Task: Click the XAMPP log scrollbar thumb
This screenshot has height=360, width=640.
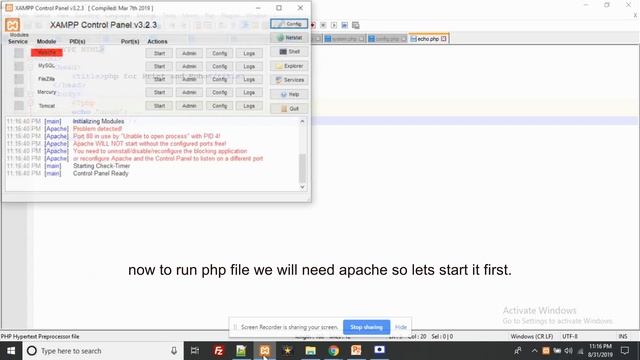Action: click(302, 168)
